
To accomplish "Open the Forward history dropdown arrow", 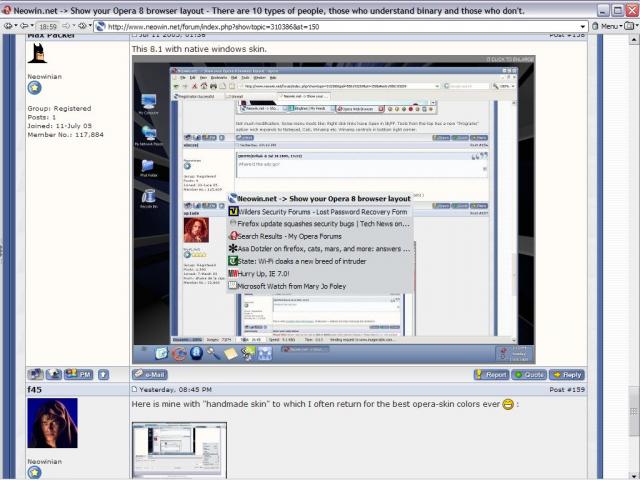I will (73, 26).
